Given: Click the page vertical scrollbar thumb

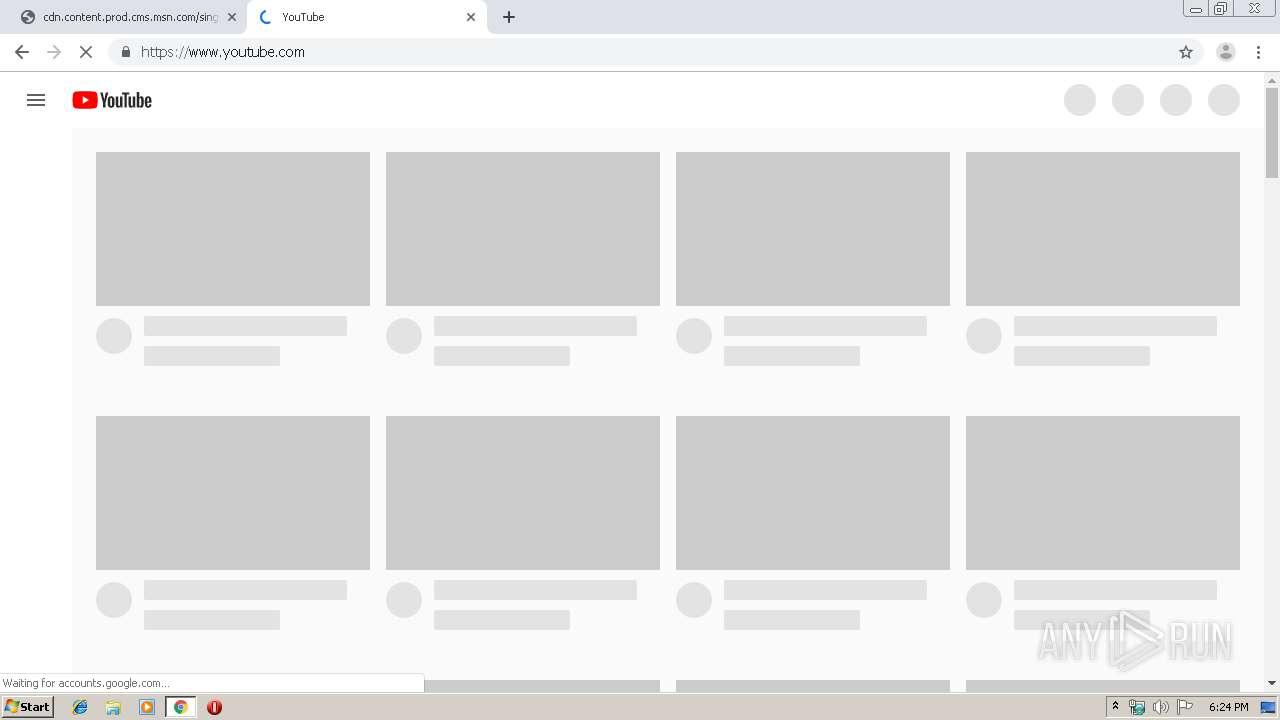Looking at the screenshot, I should (1272, 132).
